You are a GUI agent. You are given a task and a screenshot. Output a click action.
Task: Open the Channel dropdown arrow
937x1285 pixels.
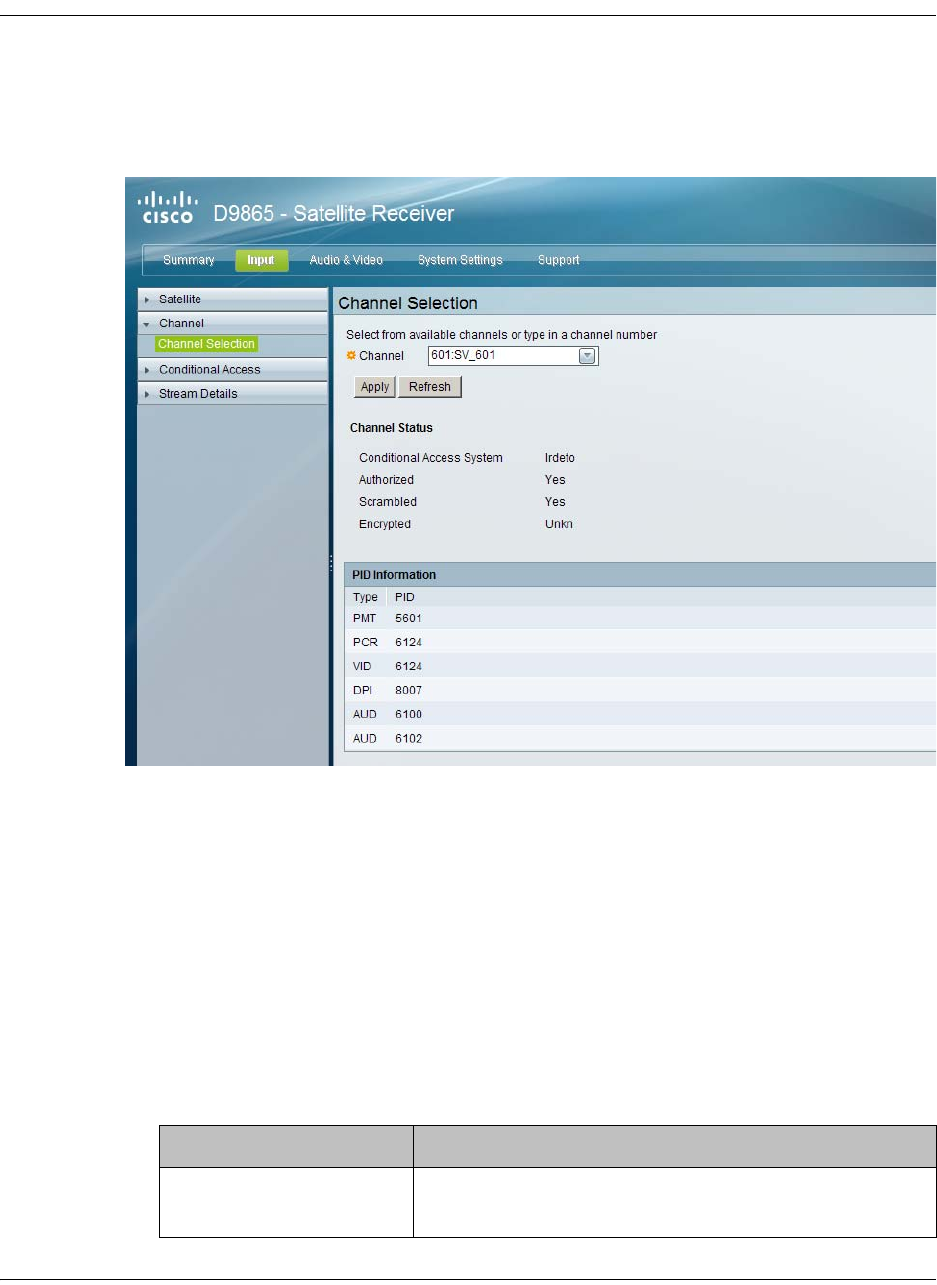tap(588, 356)
